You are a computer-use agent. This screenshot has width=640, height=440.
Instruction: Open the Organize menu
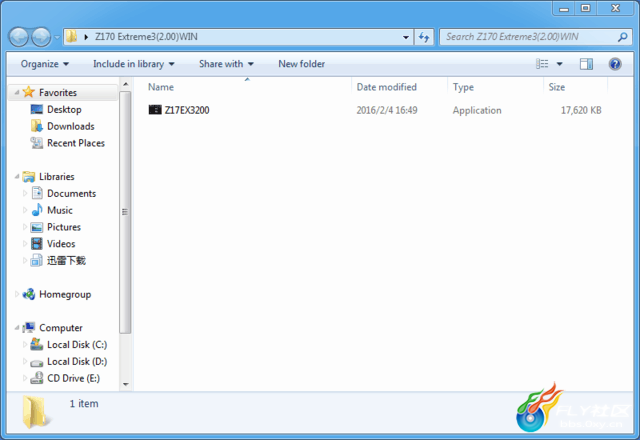click(x=44, y=64)
